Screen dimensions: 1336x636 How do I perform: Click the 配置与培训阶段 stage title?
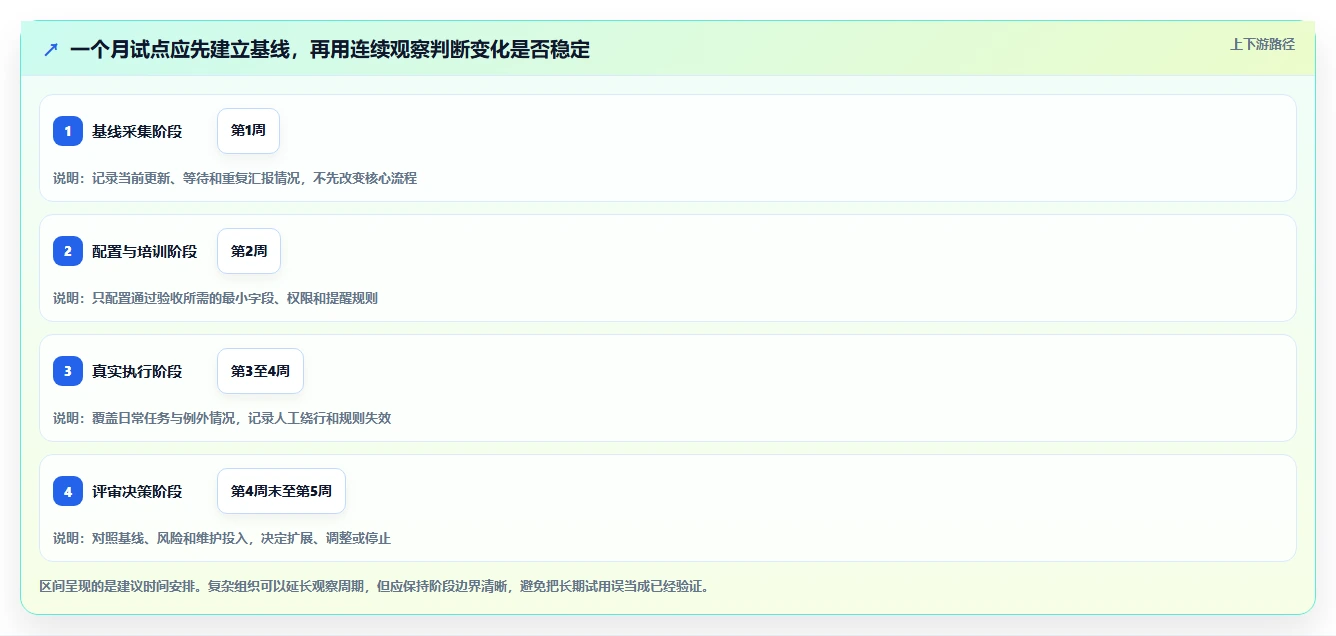click(x=145, y=251)
